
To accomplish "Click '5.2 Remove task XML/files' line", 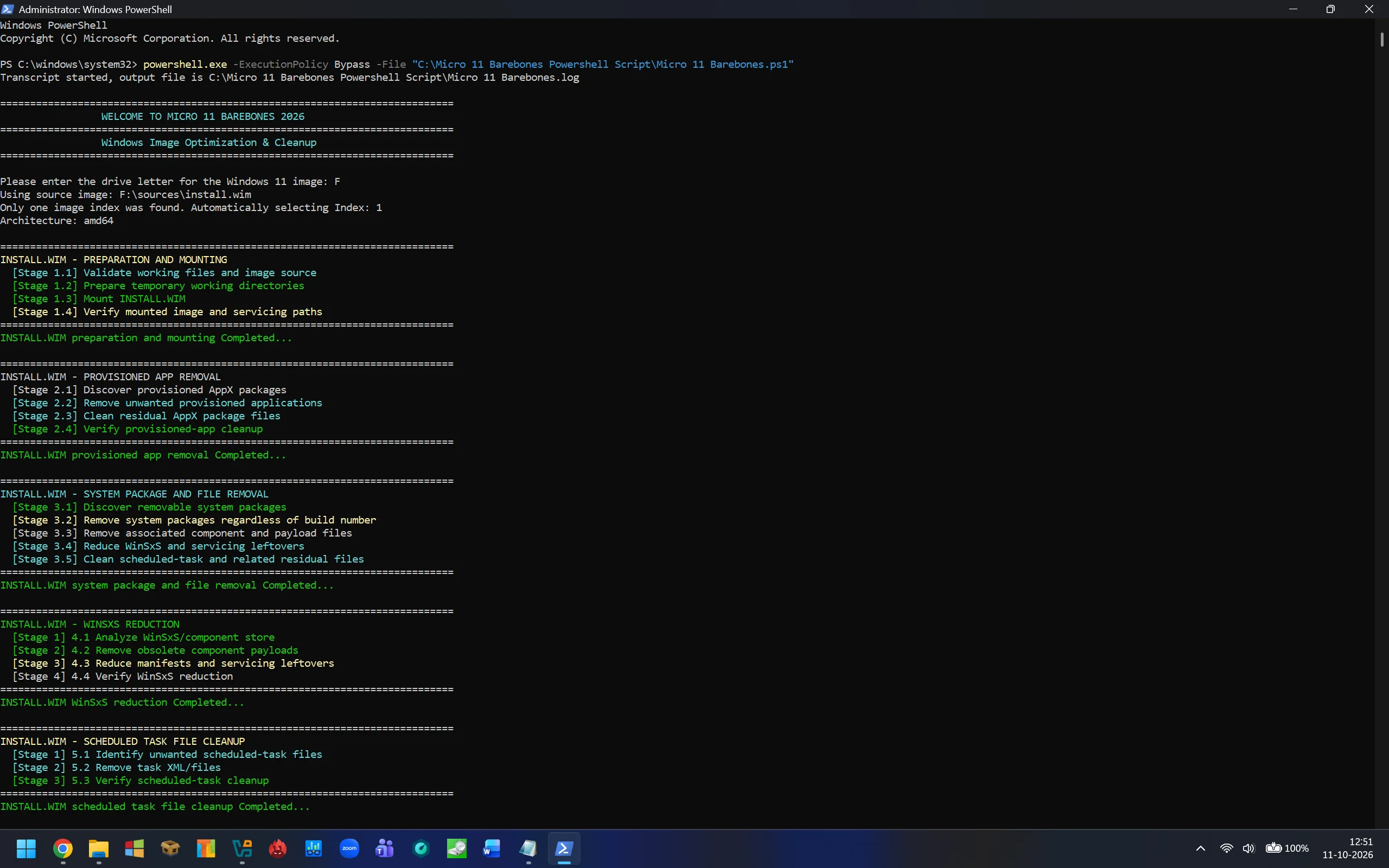I will click(146, 768).
